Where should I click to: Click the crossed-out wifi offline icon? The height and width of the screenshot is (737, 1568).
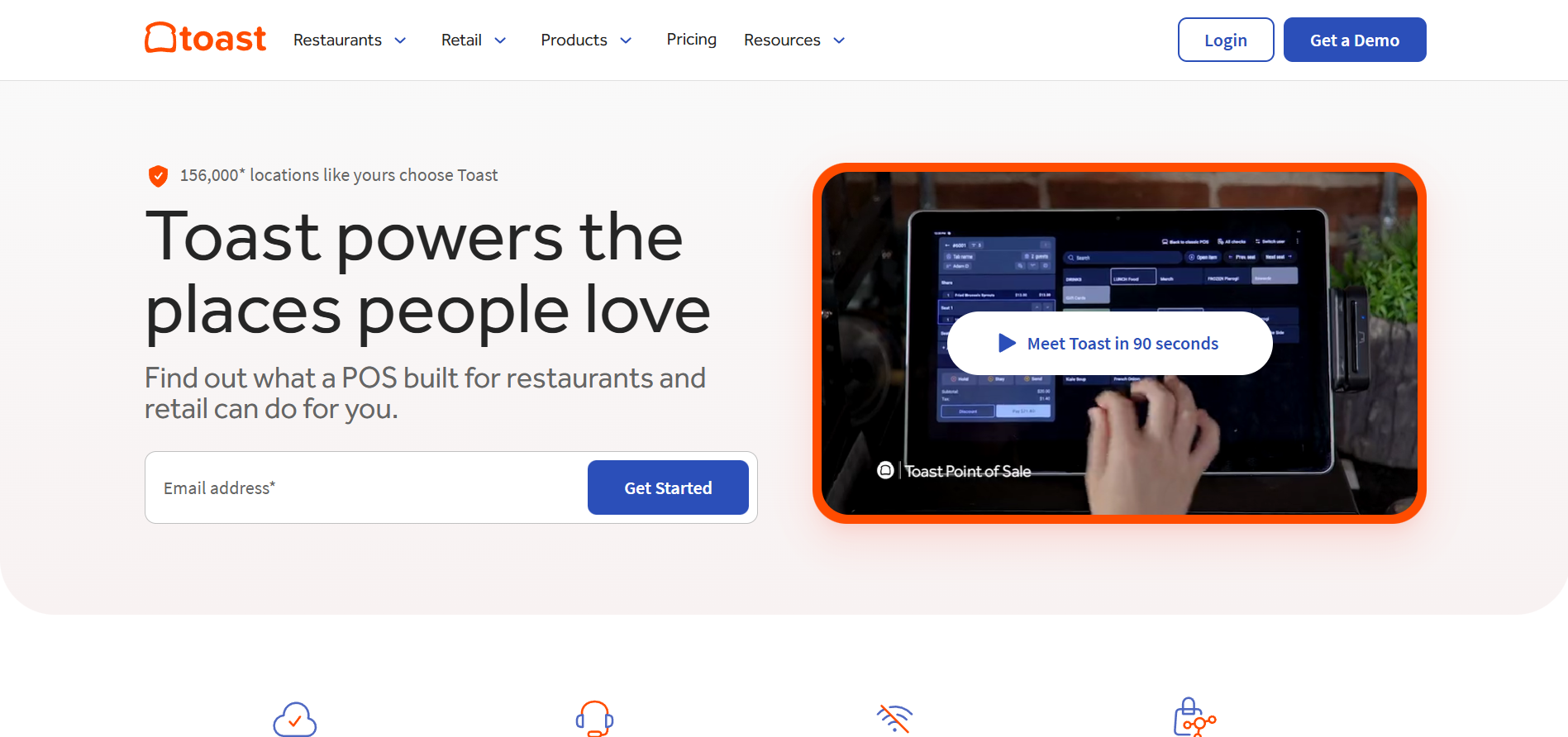(x=894, y=719)
